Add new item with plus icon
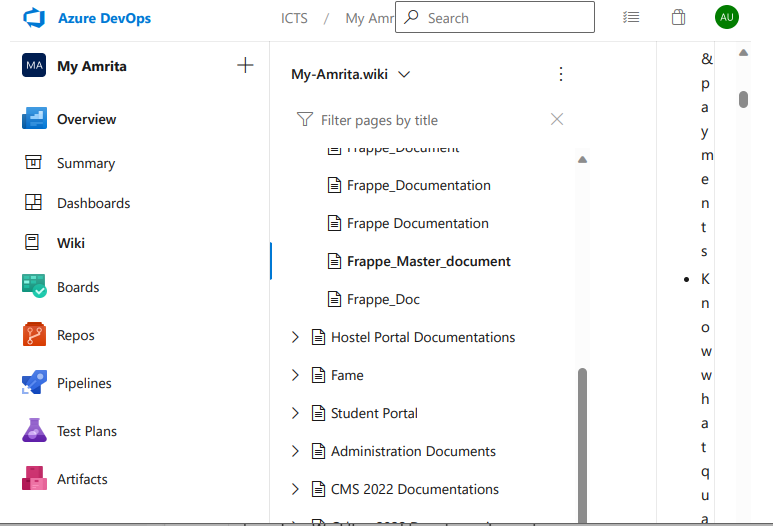773x526 pixels. pyautogui.click(x=245, y=66)
